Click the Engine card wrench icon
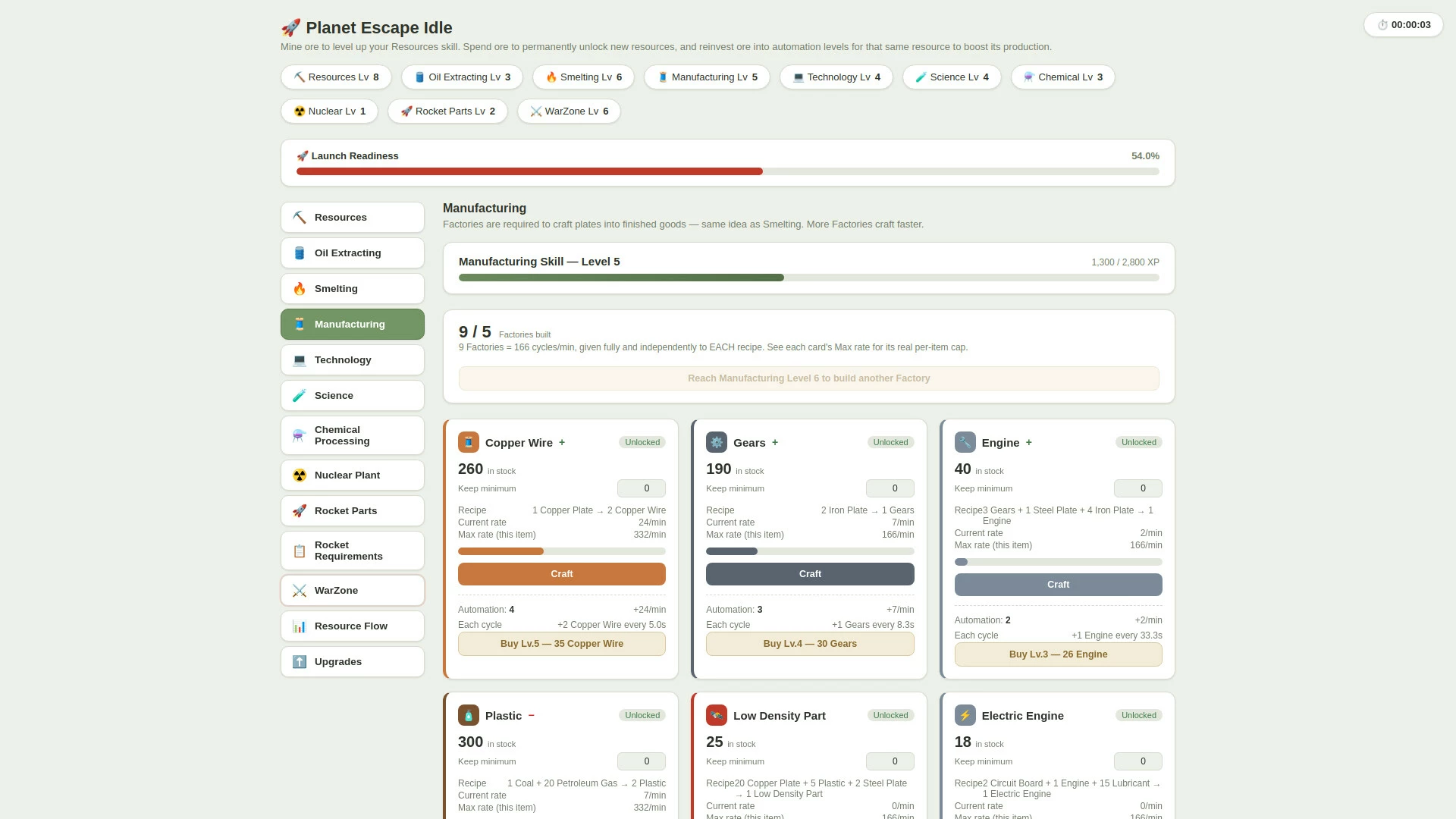The width and height of the screenshot is (1456, 819). (x=965, y=442)
